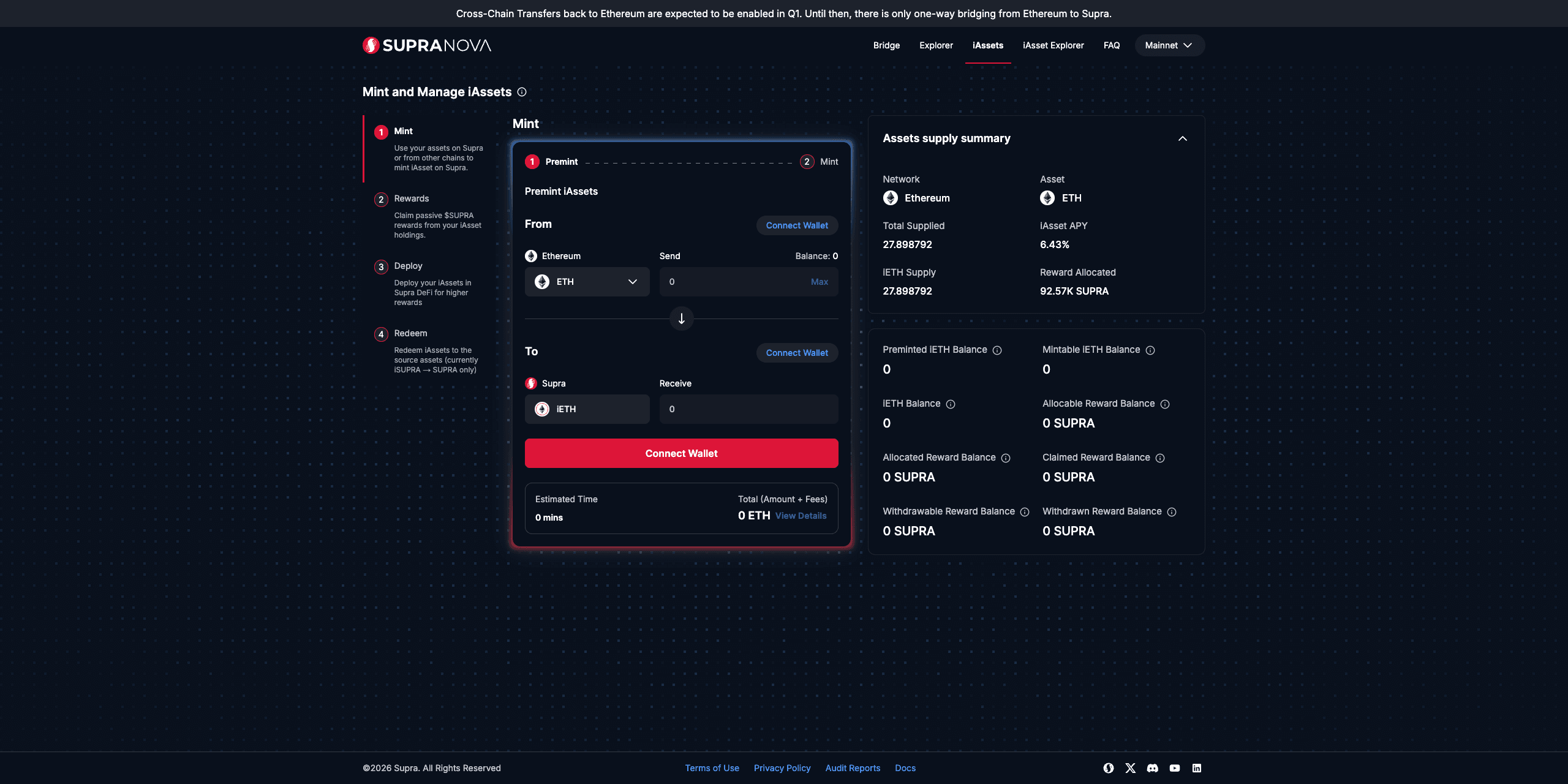Viewport: 1568px width, 784px height.
Task: Go to the Bridge tab
Action: (x=886, y=45)
